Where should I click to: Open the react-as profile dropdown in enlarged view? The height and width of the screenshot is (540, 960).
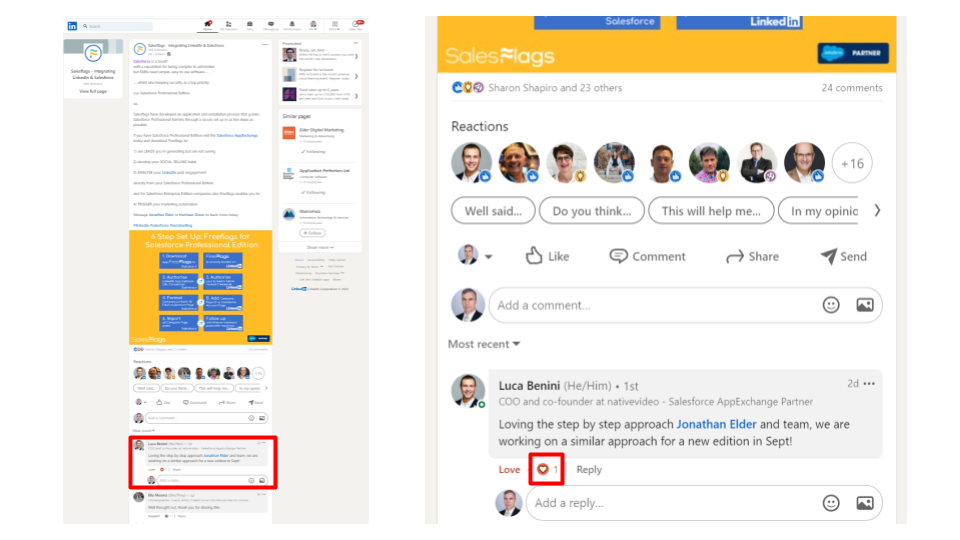[x=475, y=255]
